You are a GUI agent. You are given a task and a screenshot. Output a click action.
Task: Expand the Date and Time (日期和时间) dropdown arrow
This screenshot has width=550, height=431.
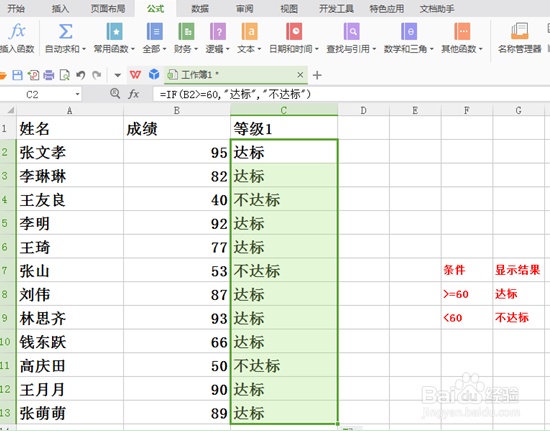(x=316, y=49)
